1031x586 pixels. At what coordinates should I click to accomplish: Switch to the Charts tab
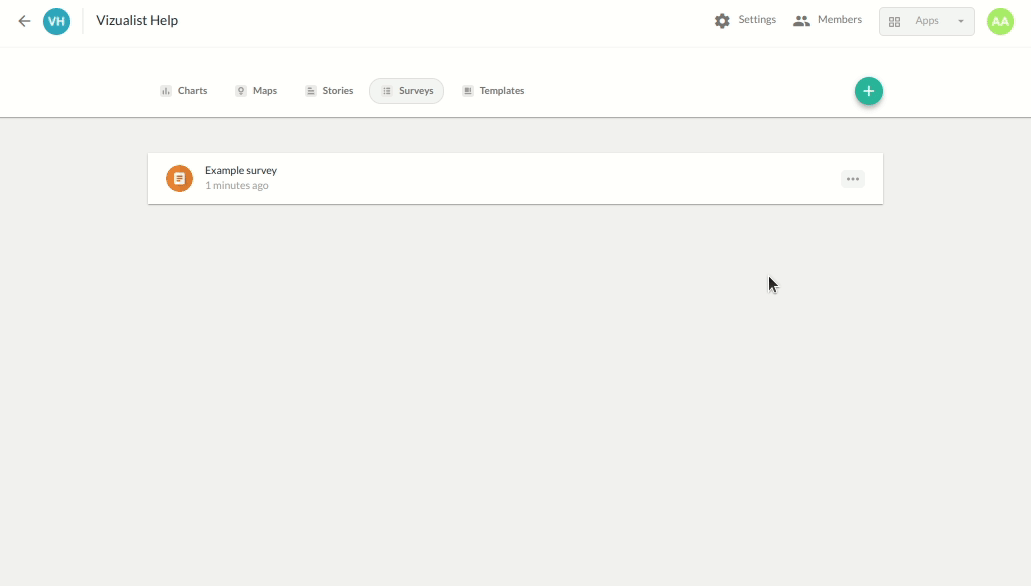[x=184, y=91]
